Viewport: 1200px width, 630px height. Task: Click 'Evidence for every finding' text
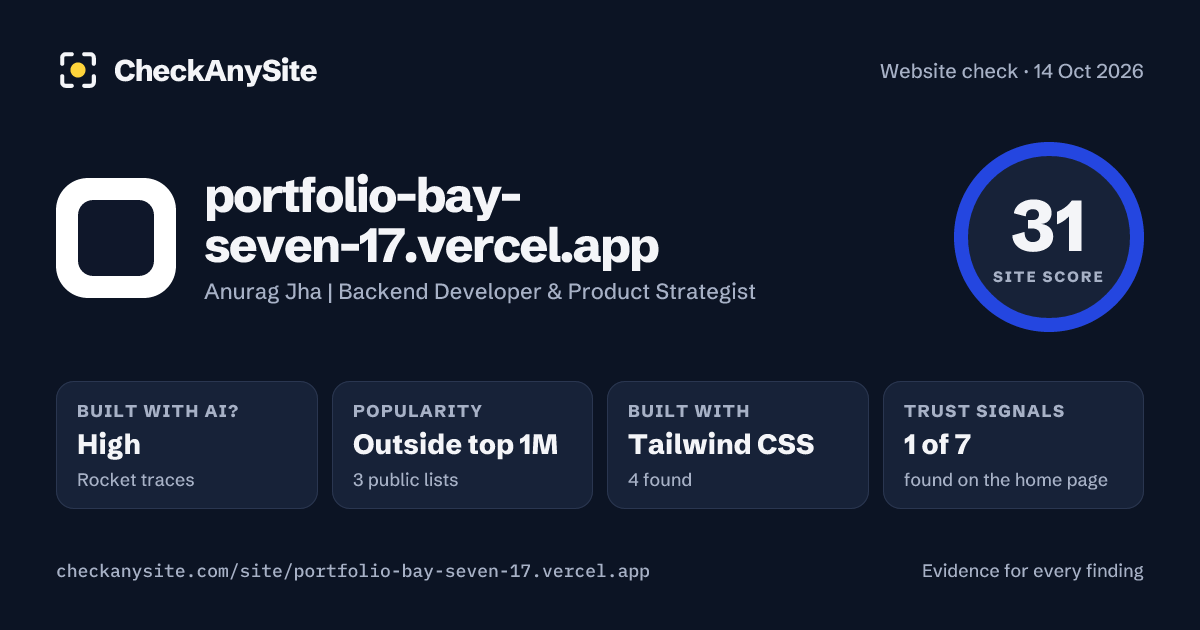(1032, 571)
